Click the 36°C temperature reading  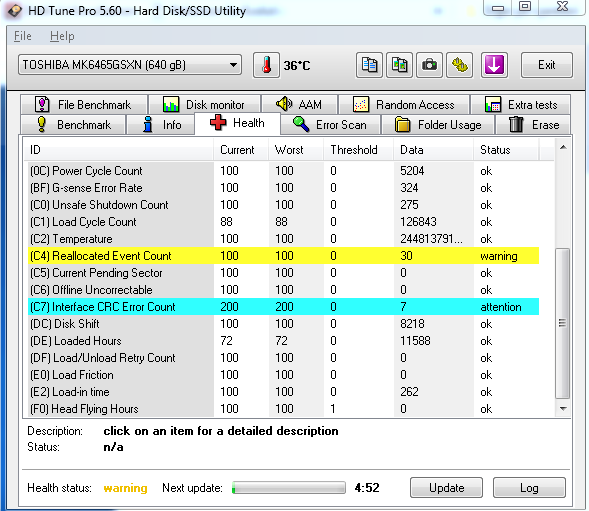tap(297, 66)
